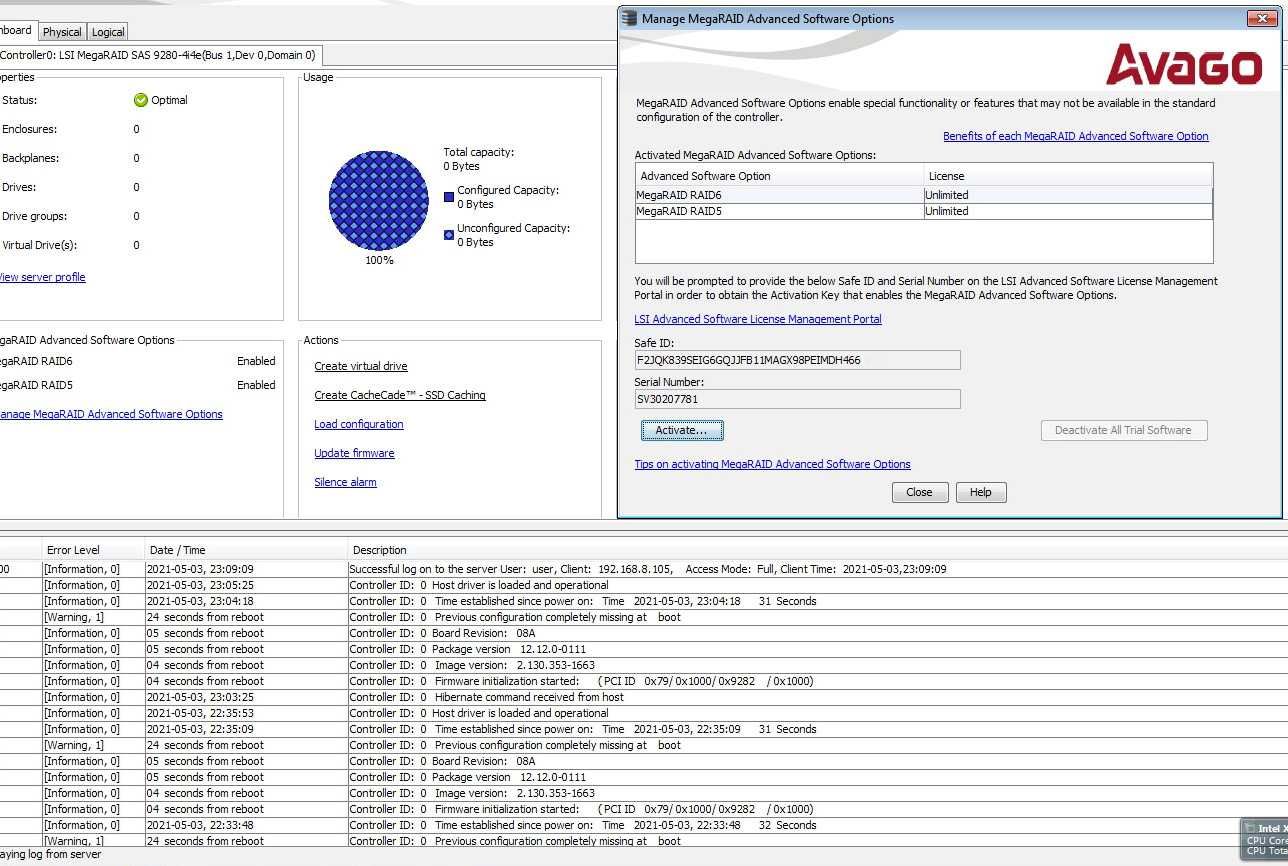Click the Unconfigured Capacity legend swatch
The image size is (1288, 866).
pyautogui.click(x=449, y=235)
